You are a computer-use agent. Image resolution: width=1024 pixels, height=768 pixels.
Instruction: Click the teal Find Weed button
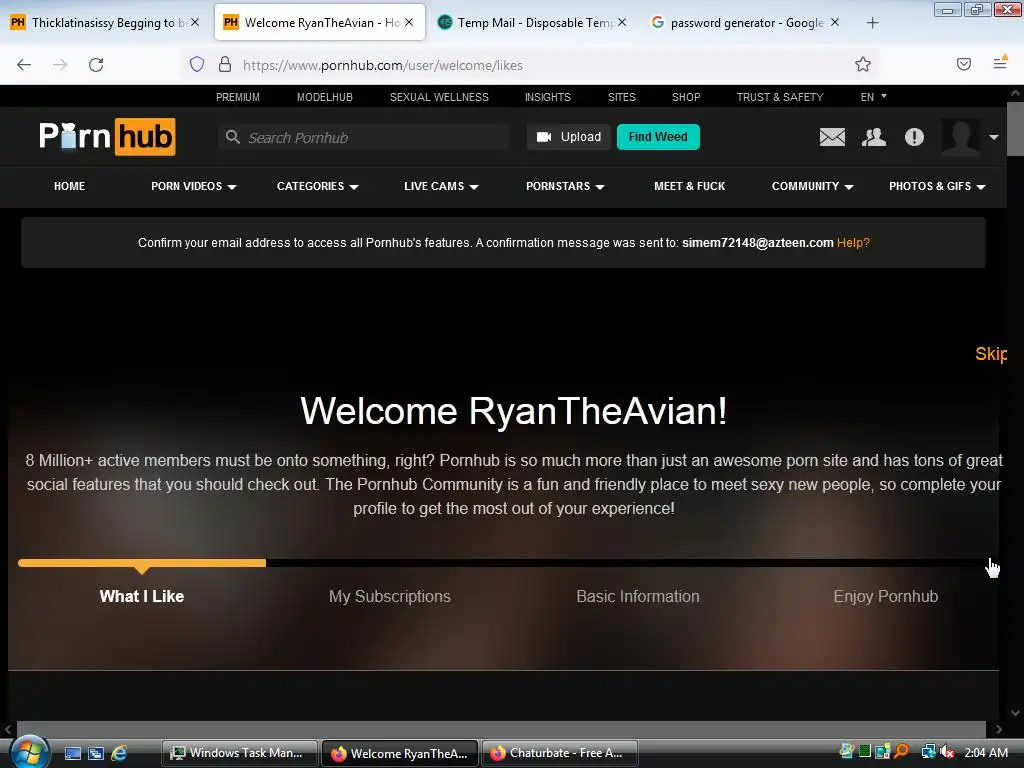658,137
